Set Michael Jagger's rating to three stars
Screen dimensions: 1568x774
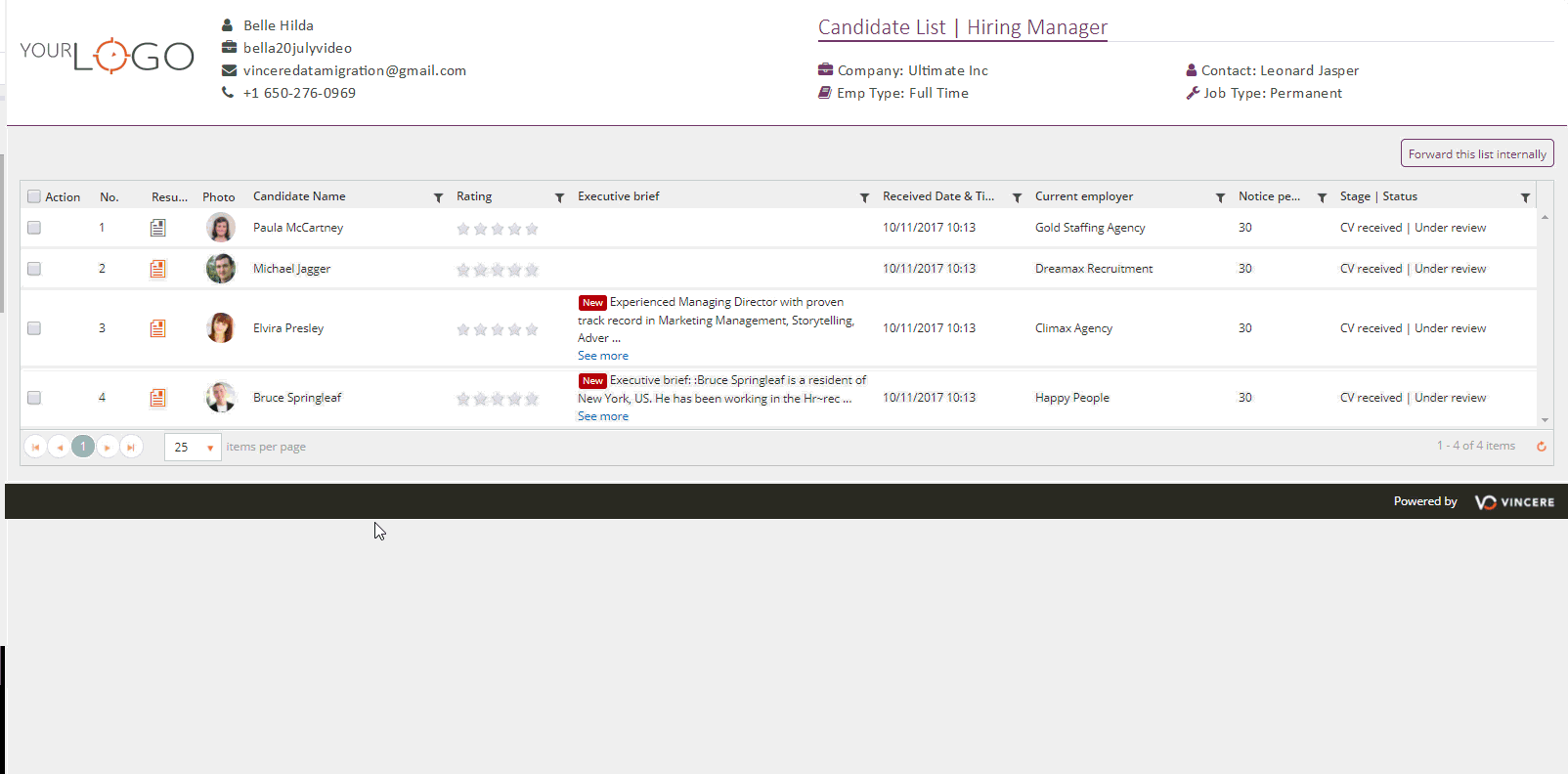coord(498,270)
